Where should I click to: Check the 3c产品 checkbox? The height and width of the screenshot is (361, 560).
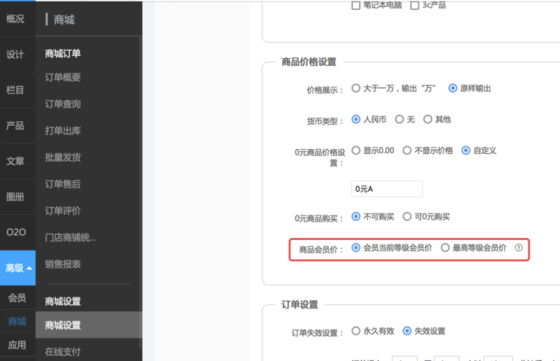[415, 5]
